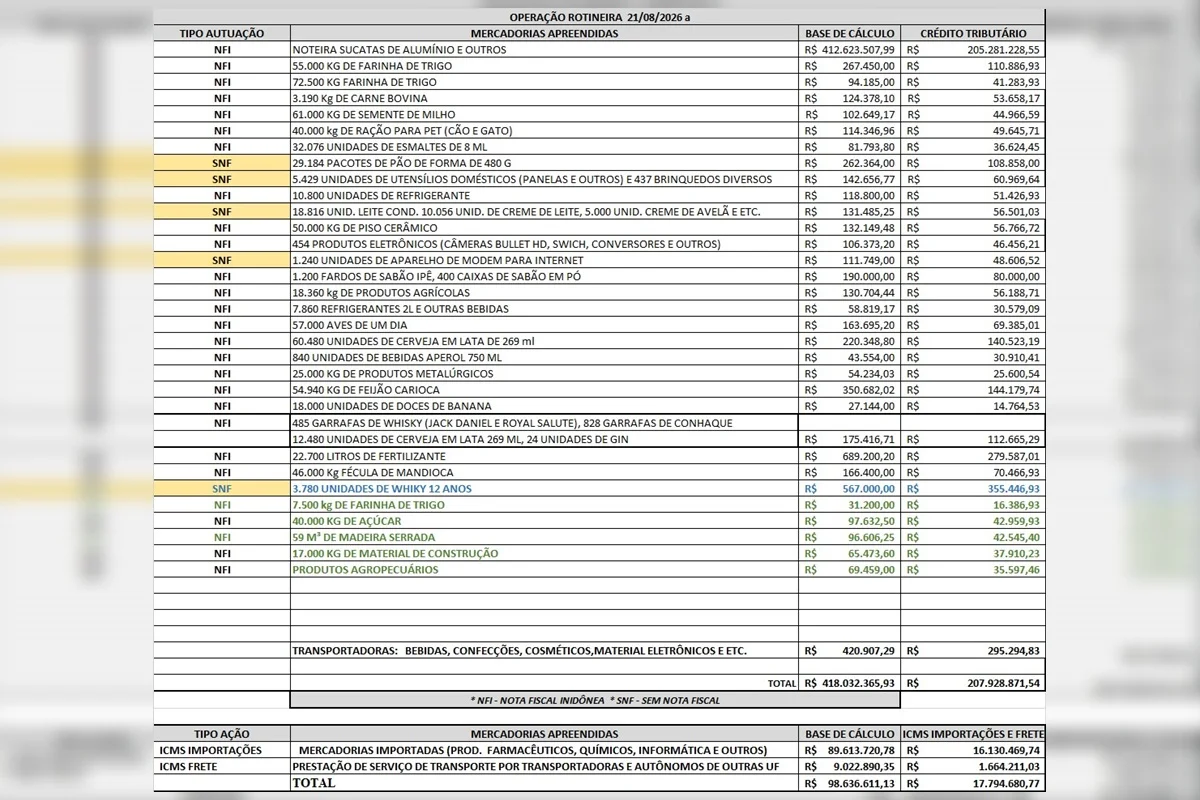Select lower total value 98.636.611,13
The height and width of the screenshot is (800, 1200).
(x=860, y=783)
